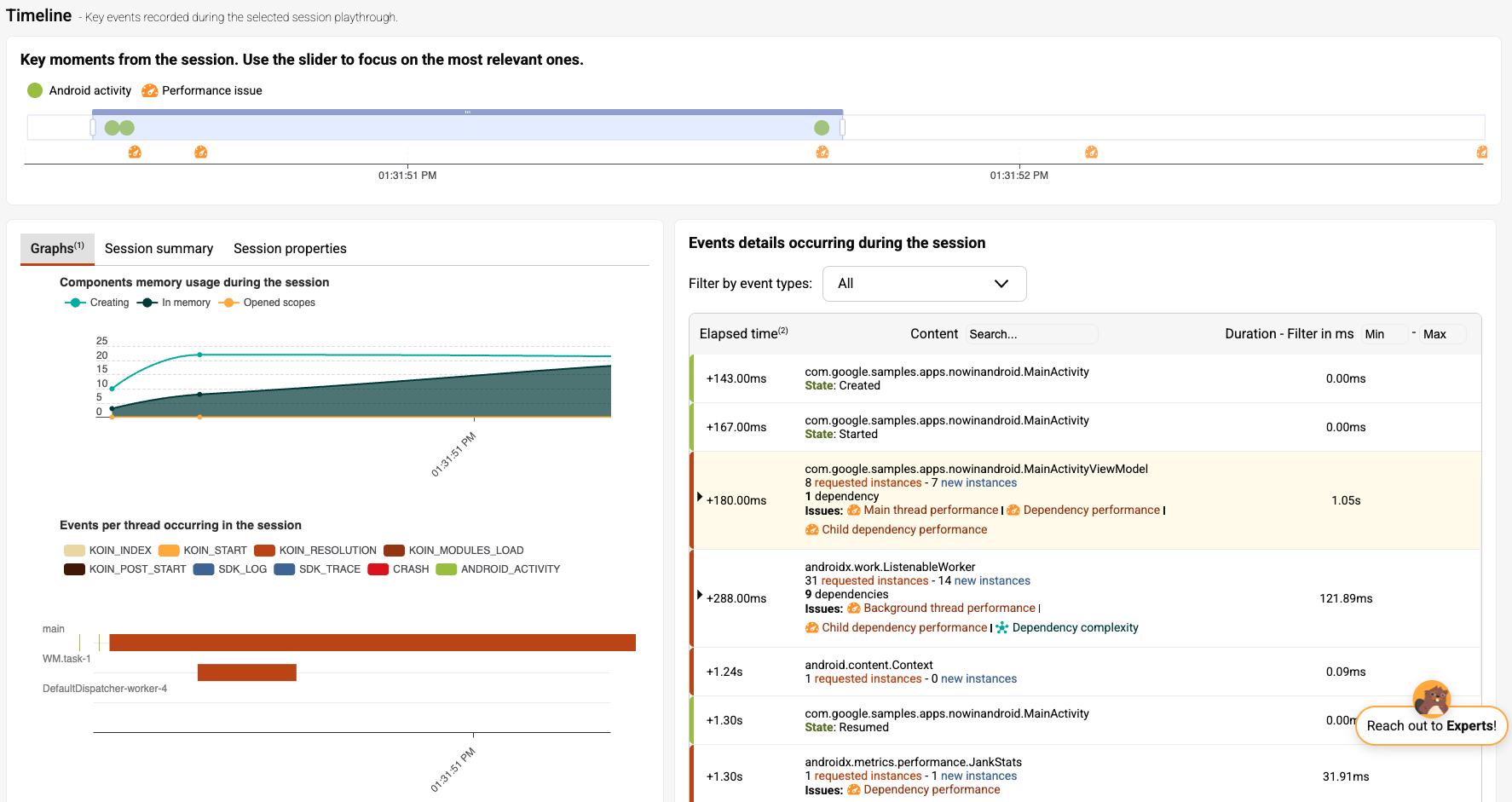The height and width of the screenshot is (802, 1512).
Task: Click the second performance issue timeline marker
Action: 201,153
